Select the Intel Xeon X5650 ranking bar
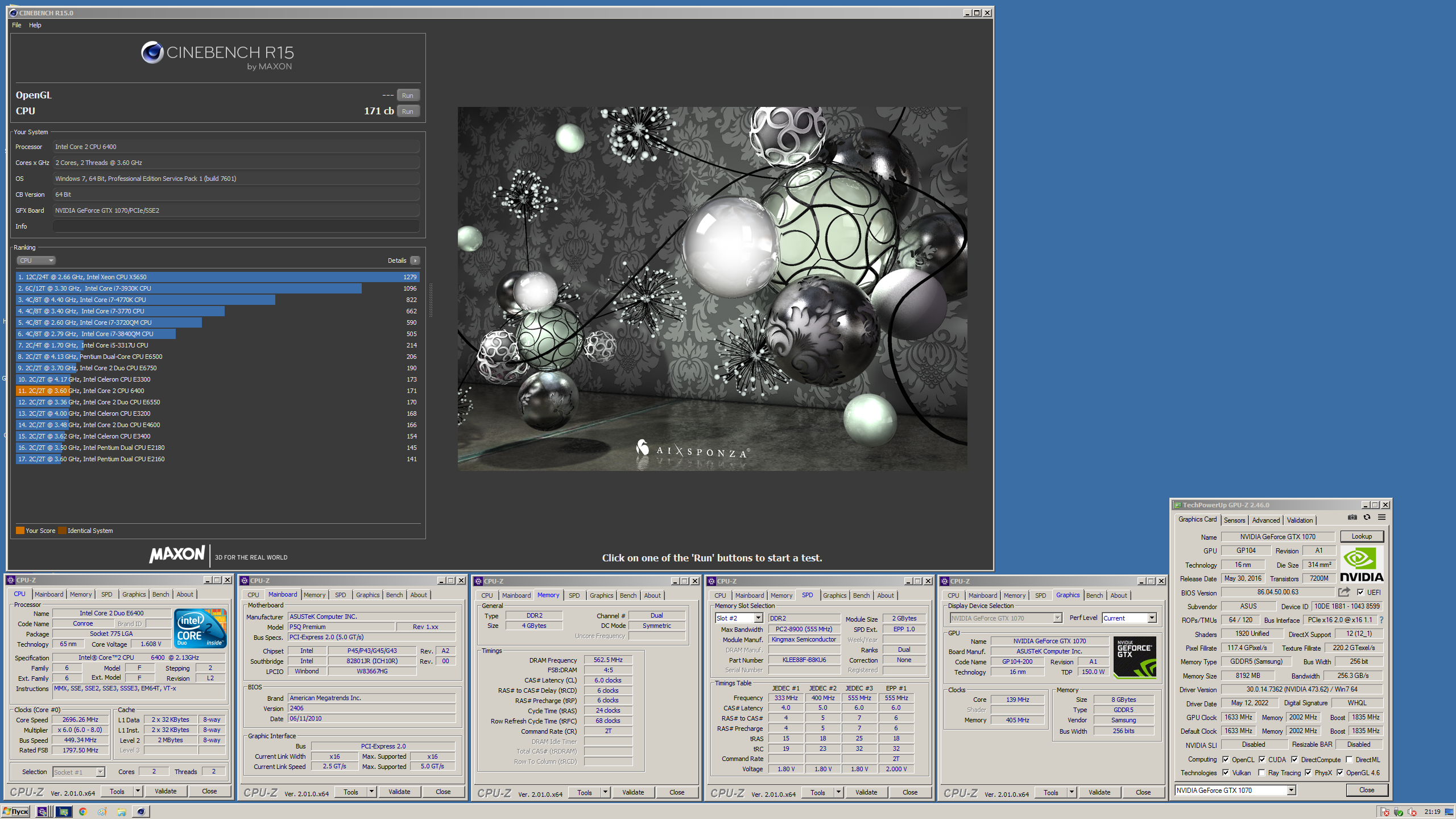Screen dimensions: 1456x819 217,277
